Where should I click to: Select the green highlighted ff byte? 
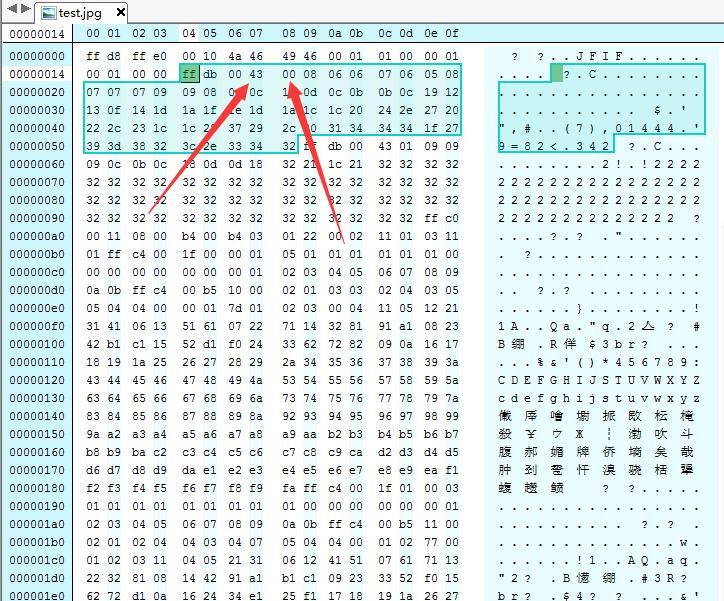point(189,74)
